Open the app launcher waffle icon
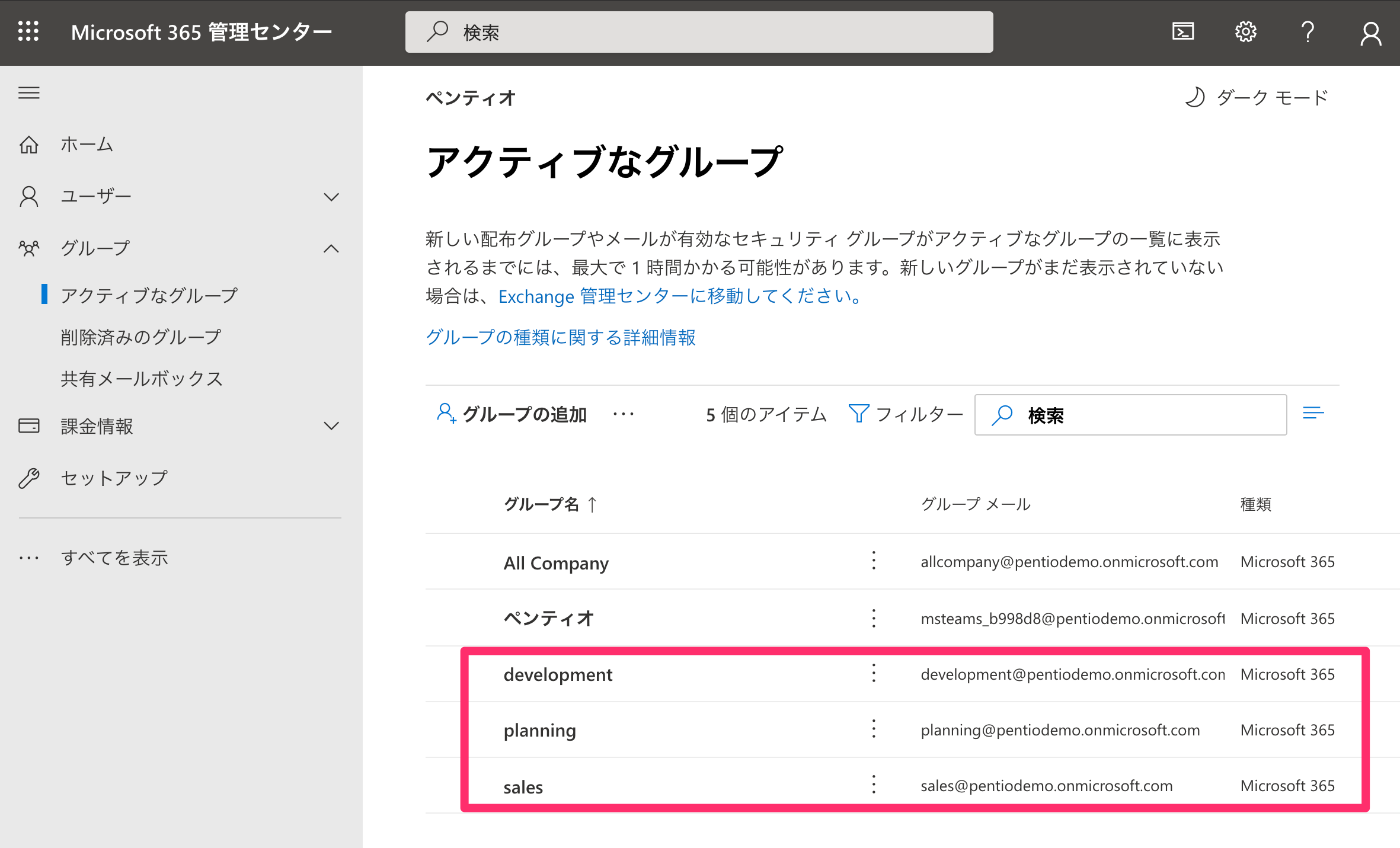 pos(28,31)
